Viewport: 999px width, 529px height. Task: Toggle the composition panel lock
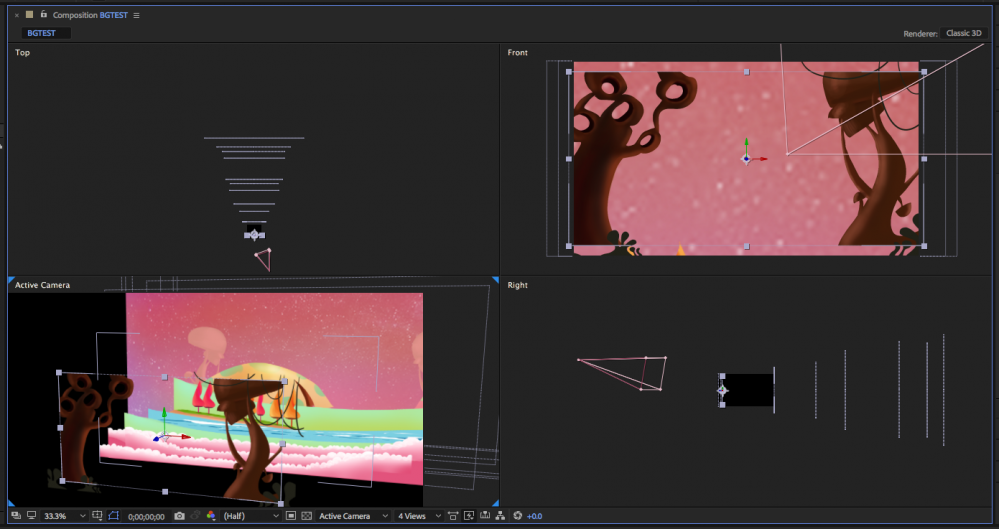click(43, 15)
